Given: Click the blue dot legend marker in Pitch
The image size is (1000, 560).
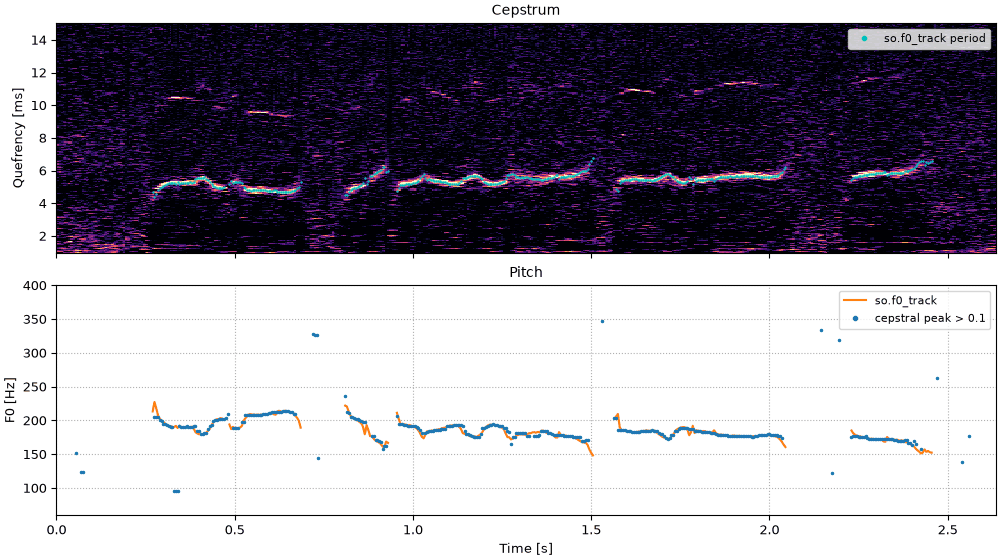Looking at the screenshot, I should [855, 318].
